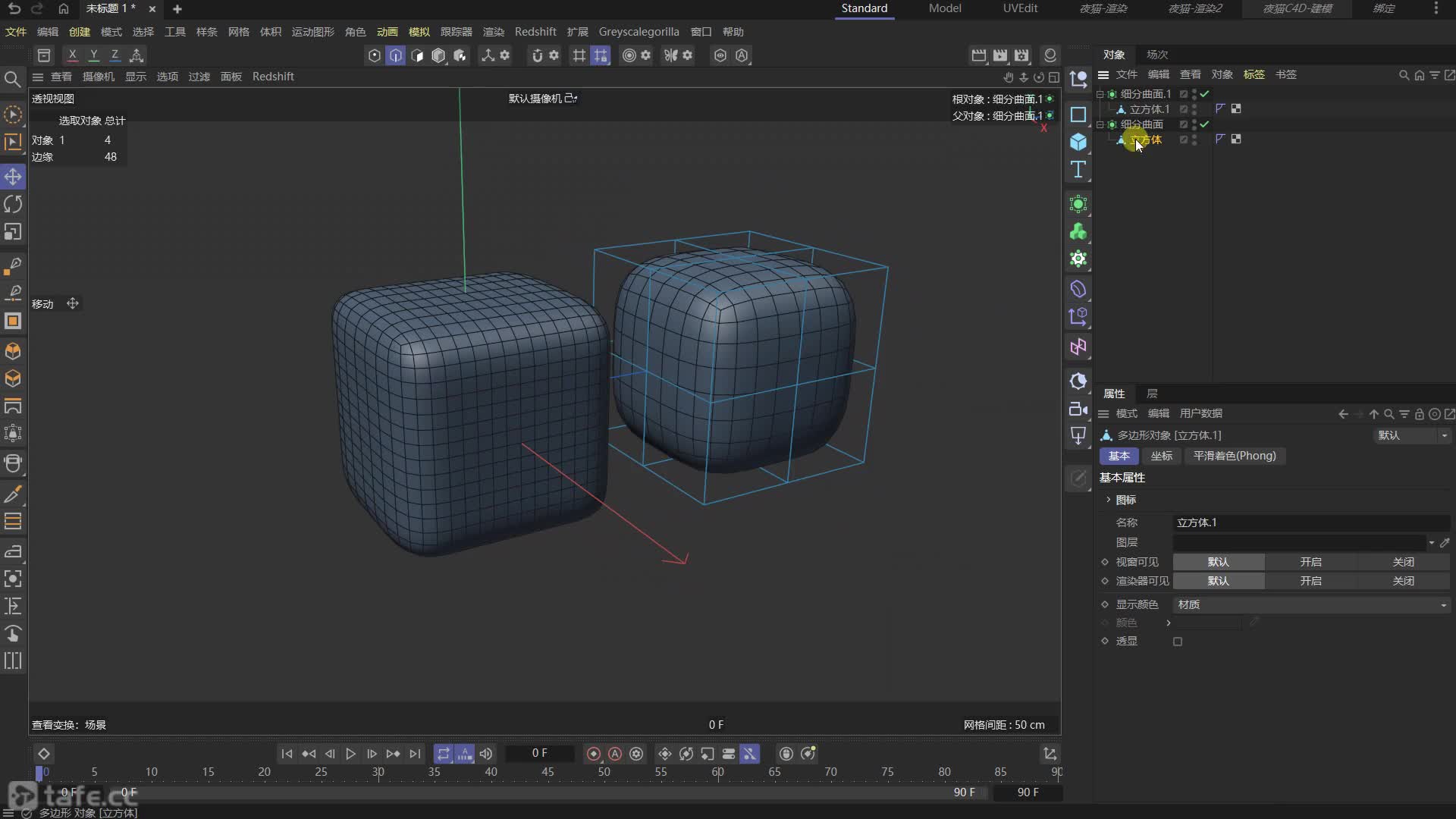
Task: Set 渲染器可见 to 开启
Action: [x=1311, y=581]
